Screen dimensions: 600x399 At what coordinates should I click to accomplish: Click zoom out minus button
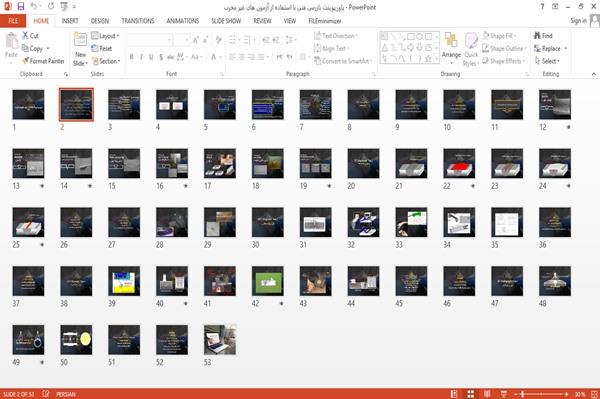tap(515, 394)
